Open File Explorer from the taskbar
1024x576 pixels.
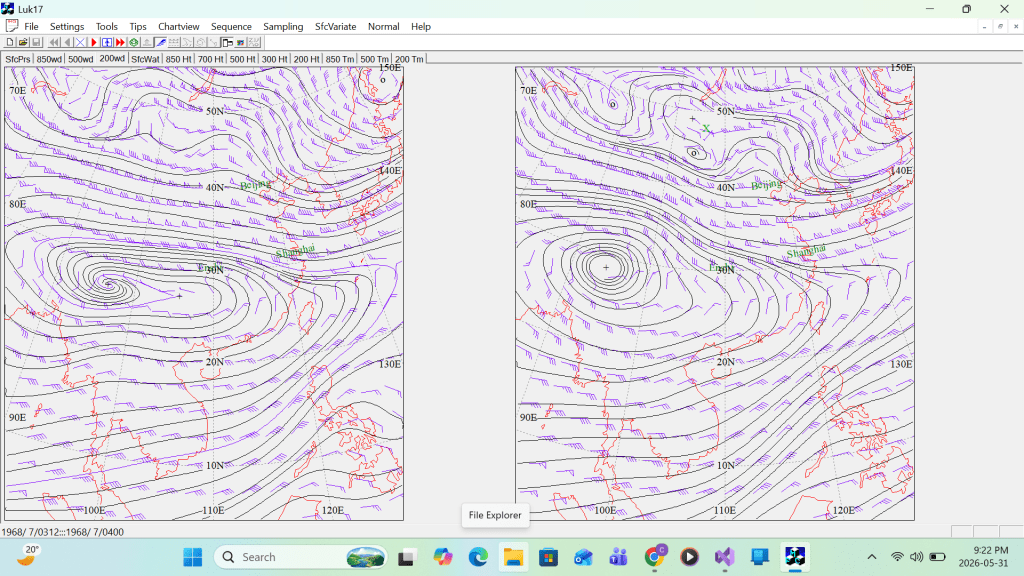pos(513,557)
